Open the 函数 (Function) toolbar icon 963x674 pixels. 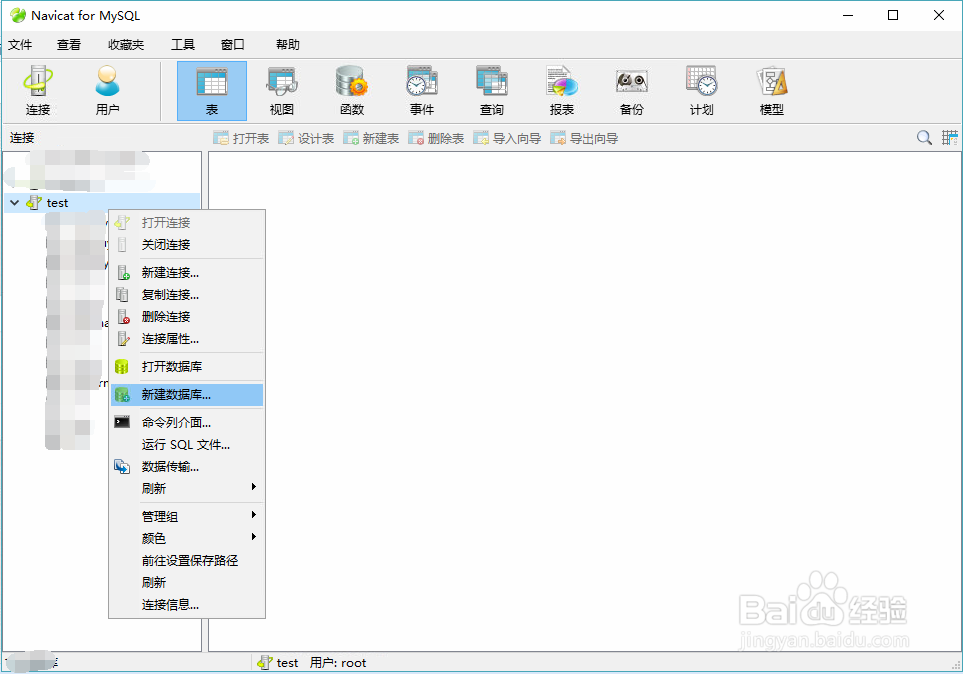352,91
